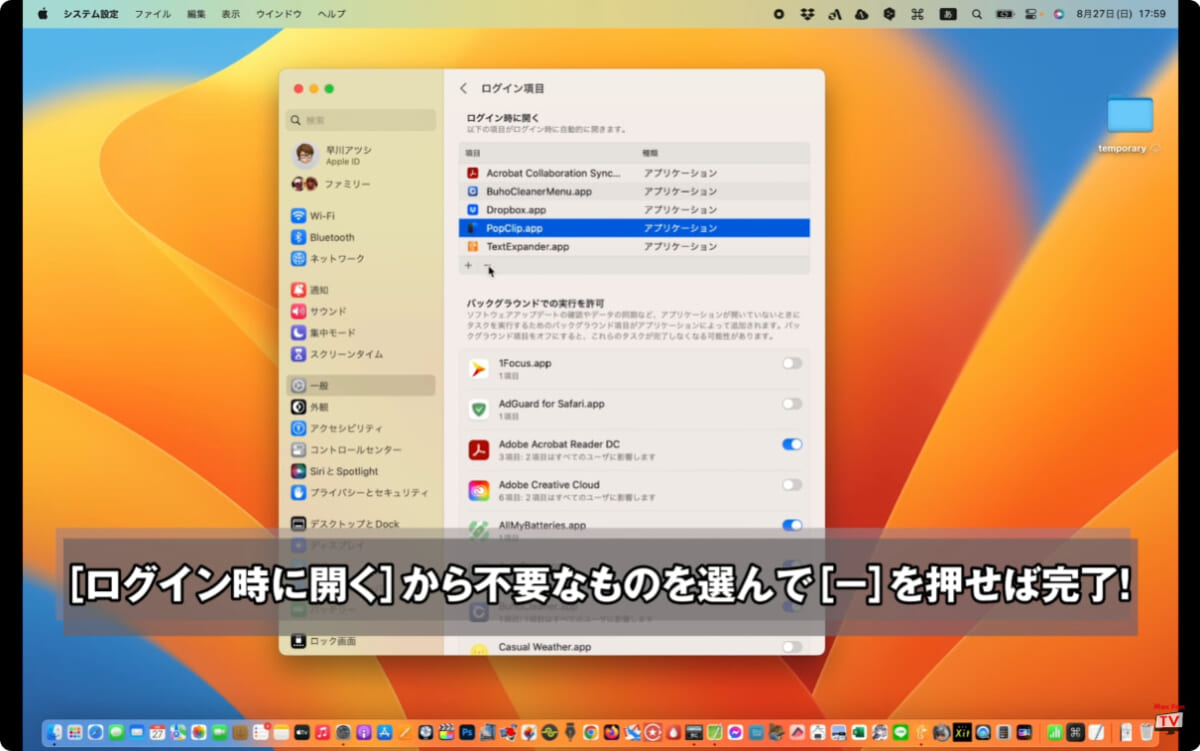Select Dropbox.app in login items list

coord(634,210)
